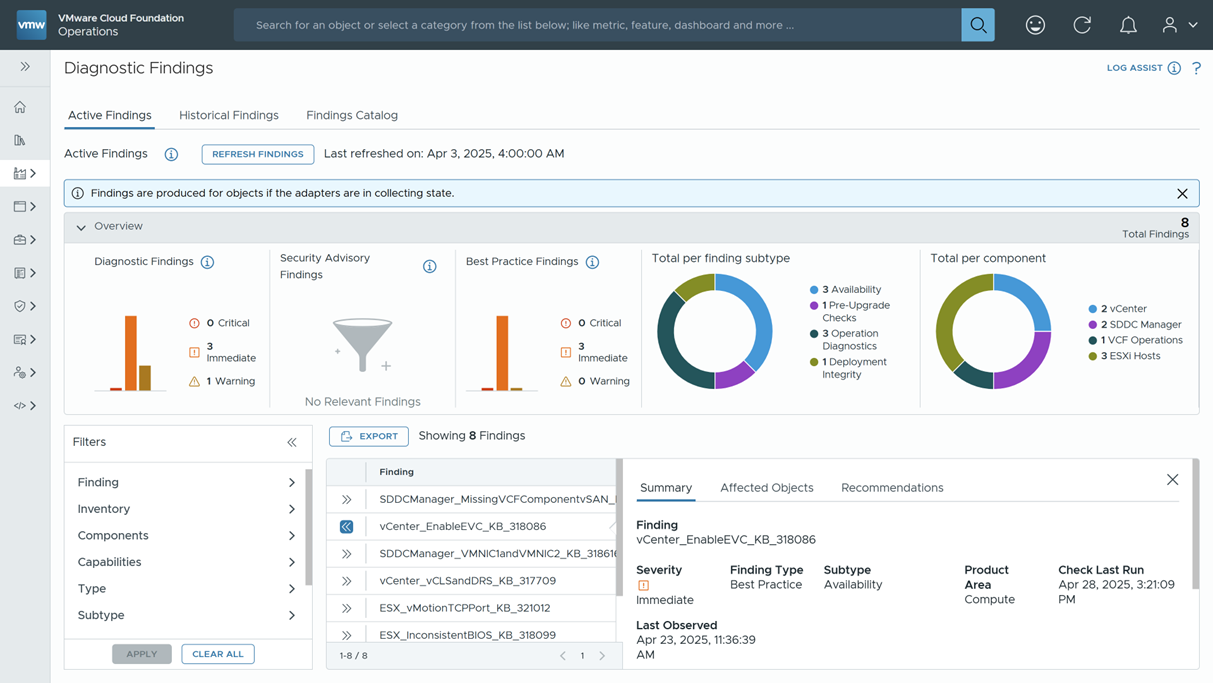Click the search magnifier button
The image size is (1213, 683).
978,25
